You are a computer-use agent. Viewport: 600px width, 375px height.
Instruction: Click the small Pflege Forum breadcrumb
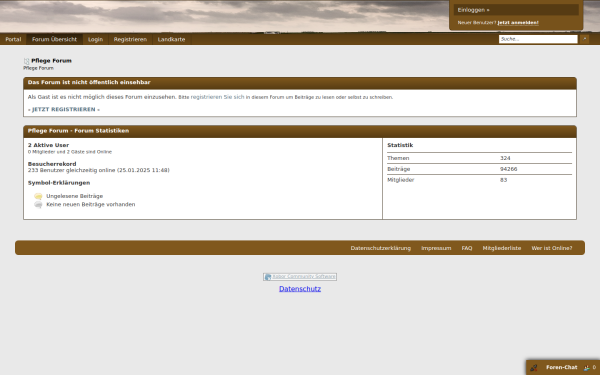click(38, 68)
